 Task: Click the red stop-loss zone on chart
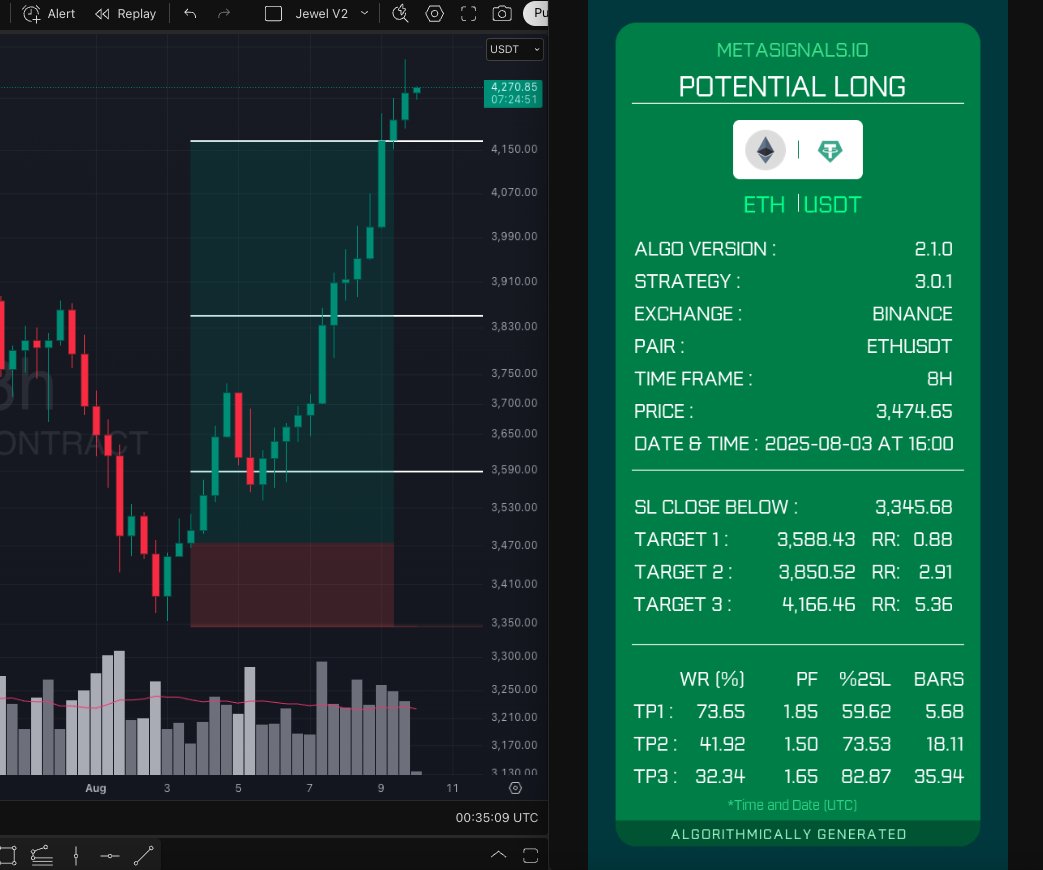pyautogui.click(x=292, y=585)
